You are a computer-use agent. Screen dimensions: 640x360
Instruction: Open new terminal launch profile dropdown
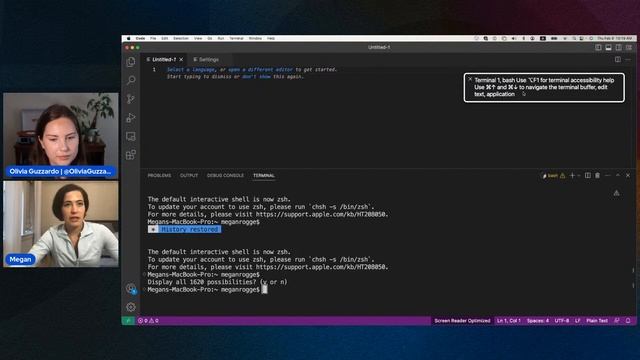coord(579,176)
